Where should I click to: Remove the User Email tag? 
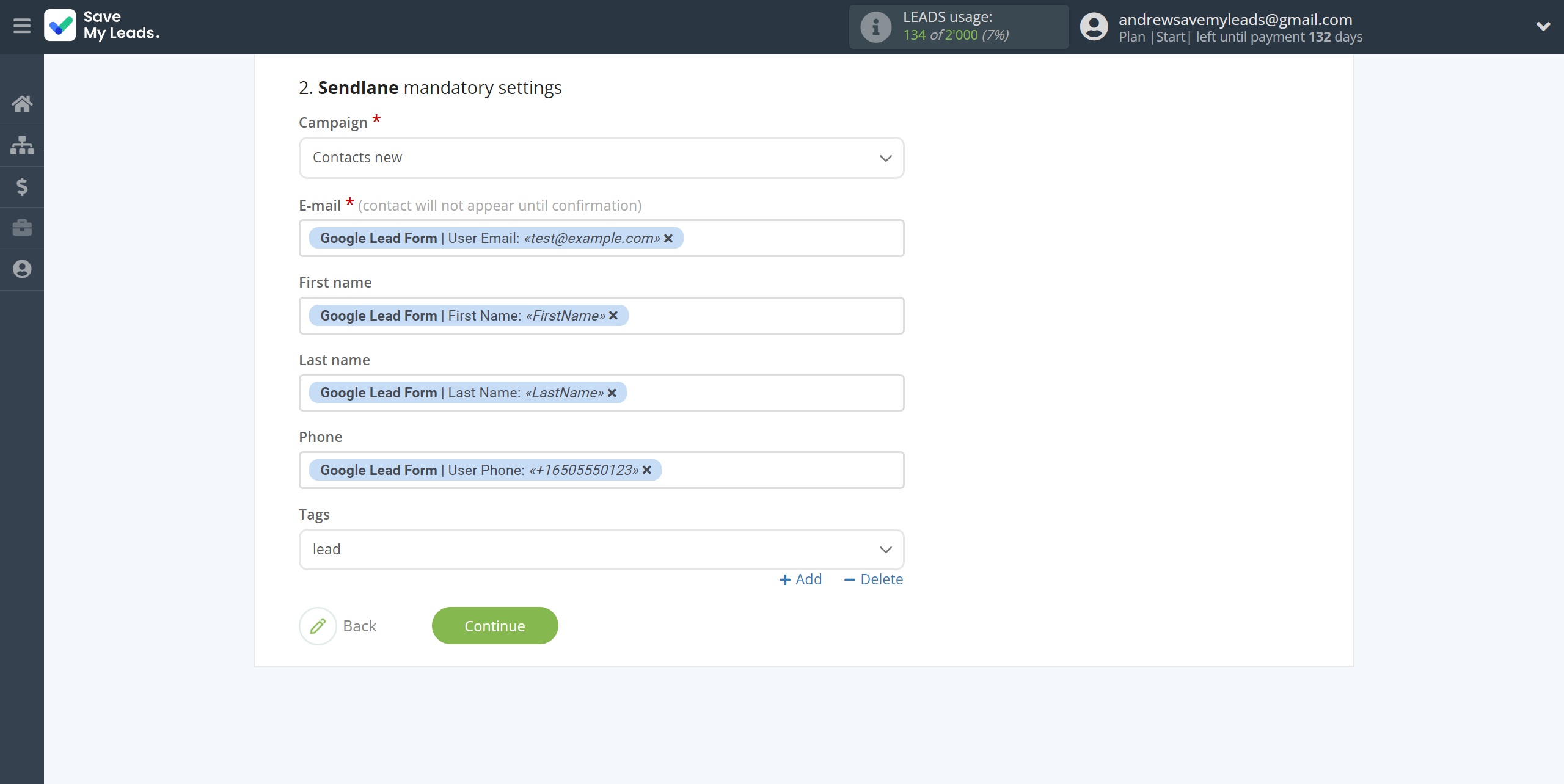[x=668, y=239]
